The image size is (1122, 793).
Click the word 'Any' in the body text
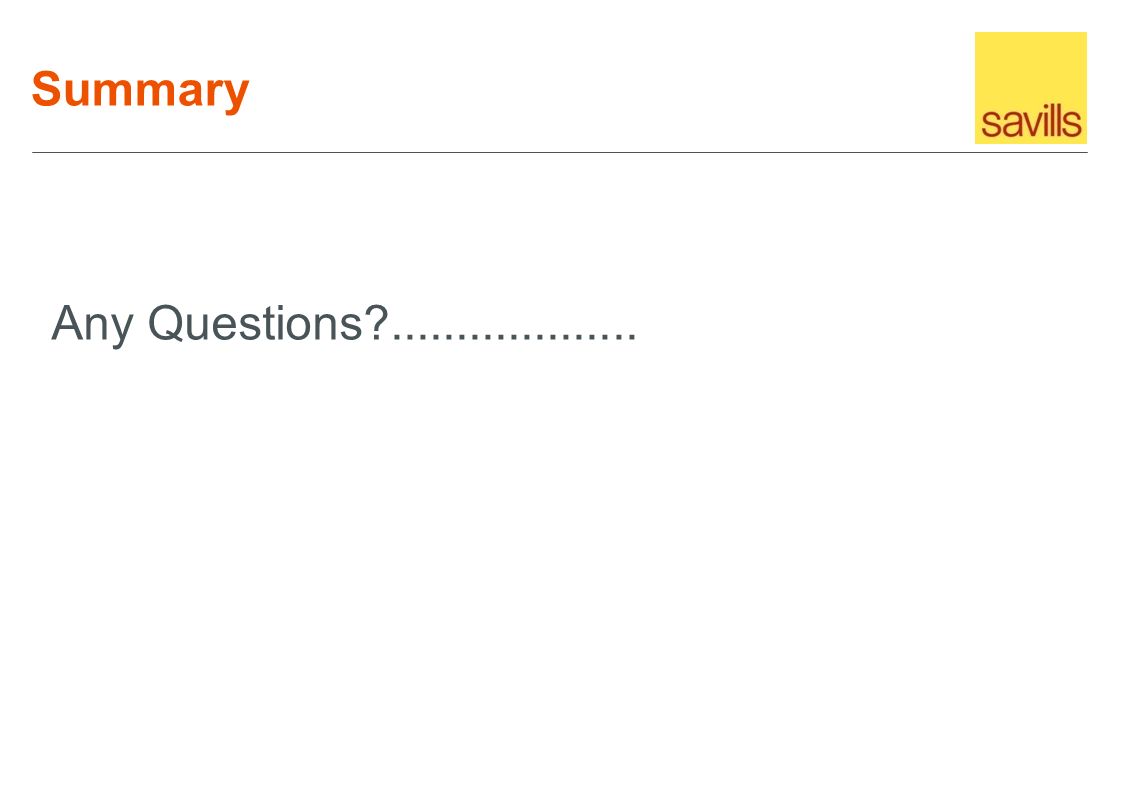[x=92, y=326]
